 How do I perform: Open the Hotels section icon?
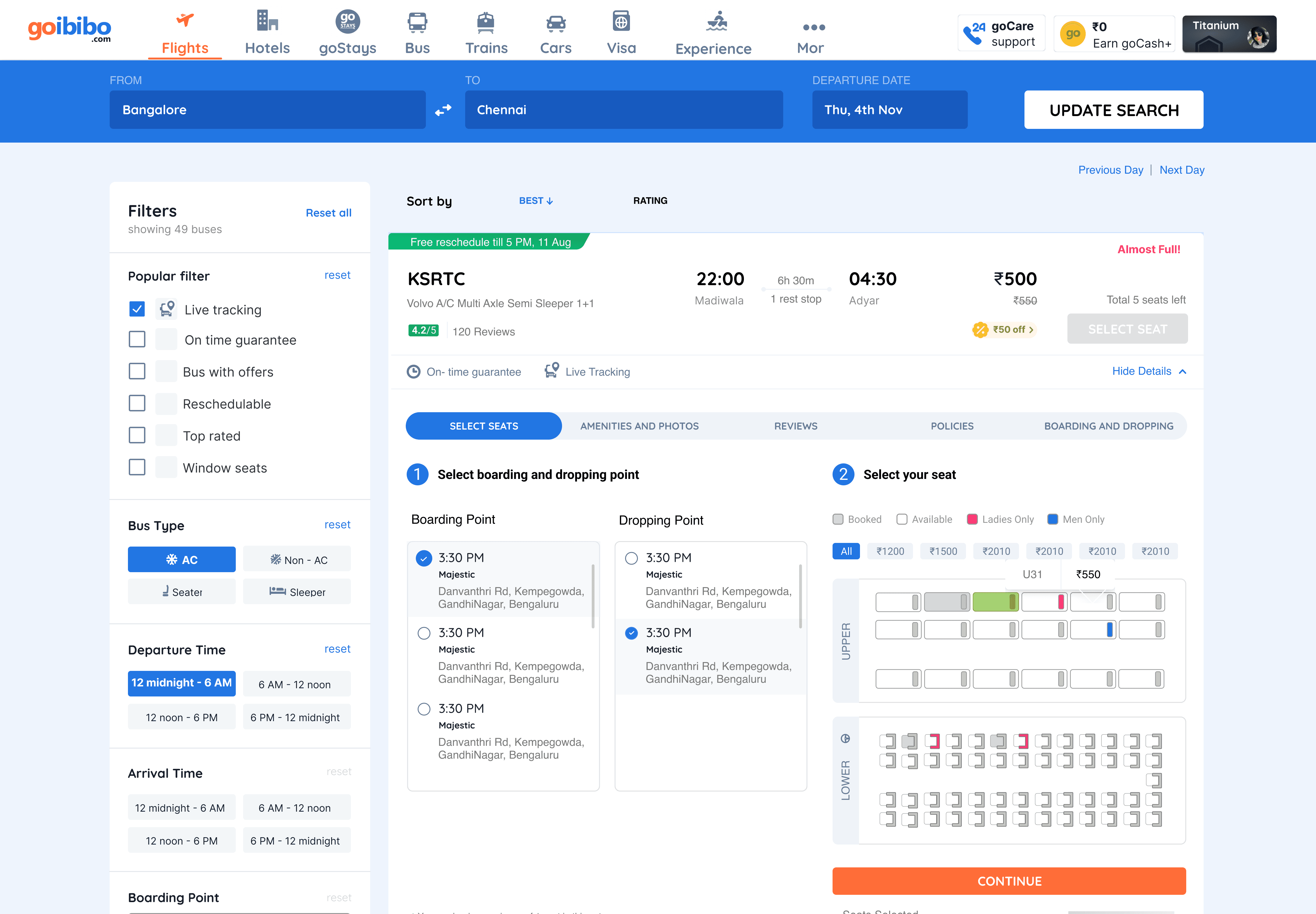pyautogui.click(x=267, y=21)
